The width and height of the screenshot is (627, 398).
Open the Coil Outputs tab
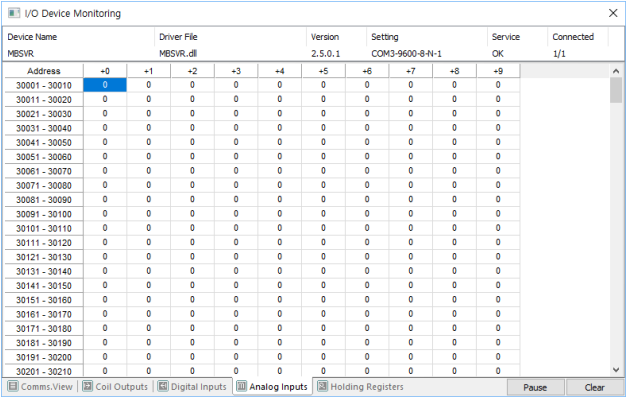pos(116,387)
